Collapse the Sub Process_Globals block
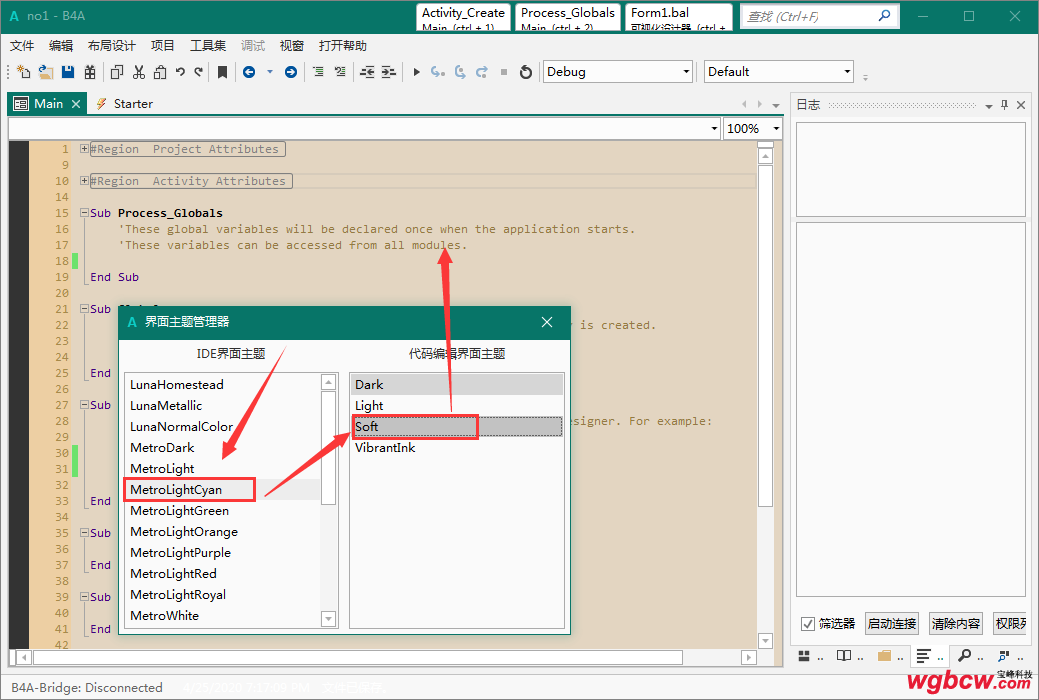The height and width of the screenshot is (700, 1039). (x=84, y=213)
